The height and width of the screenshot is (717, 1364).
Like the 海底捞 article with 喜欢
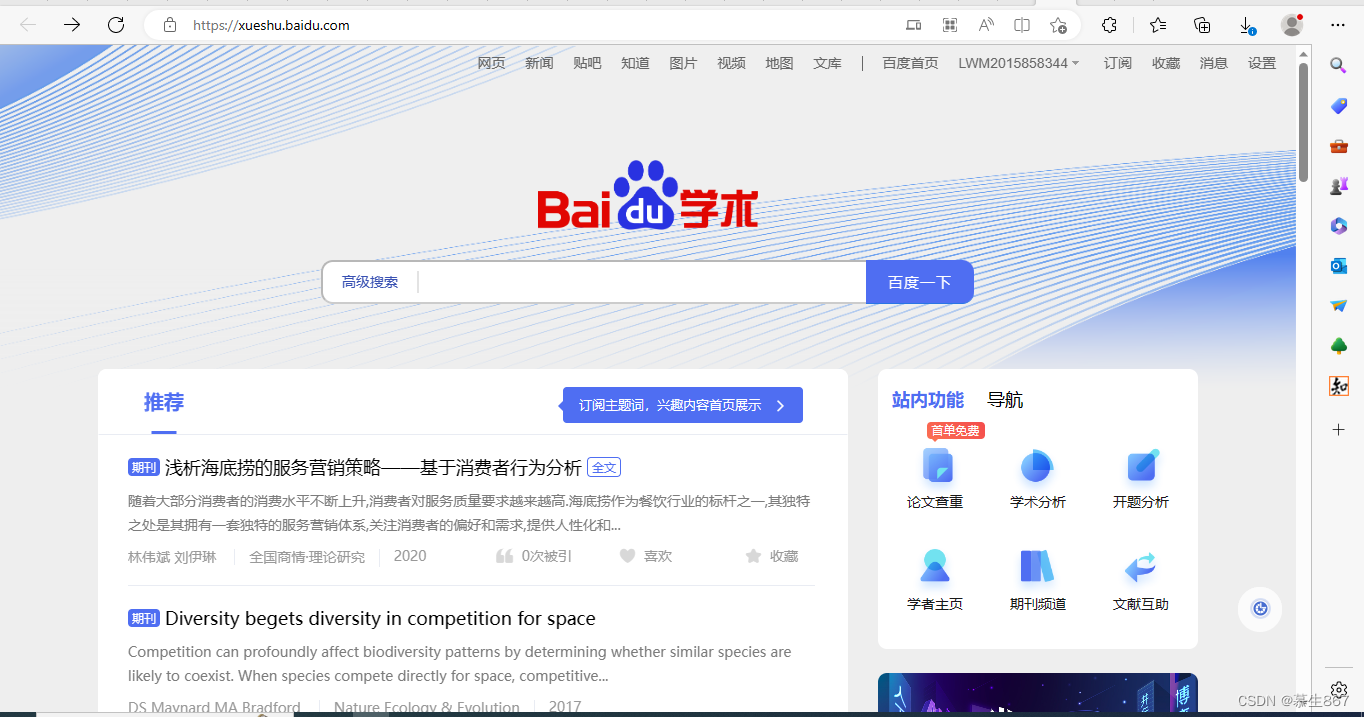646,556
